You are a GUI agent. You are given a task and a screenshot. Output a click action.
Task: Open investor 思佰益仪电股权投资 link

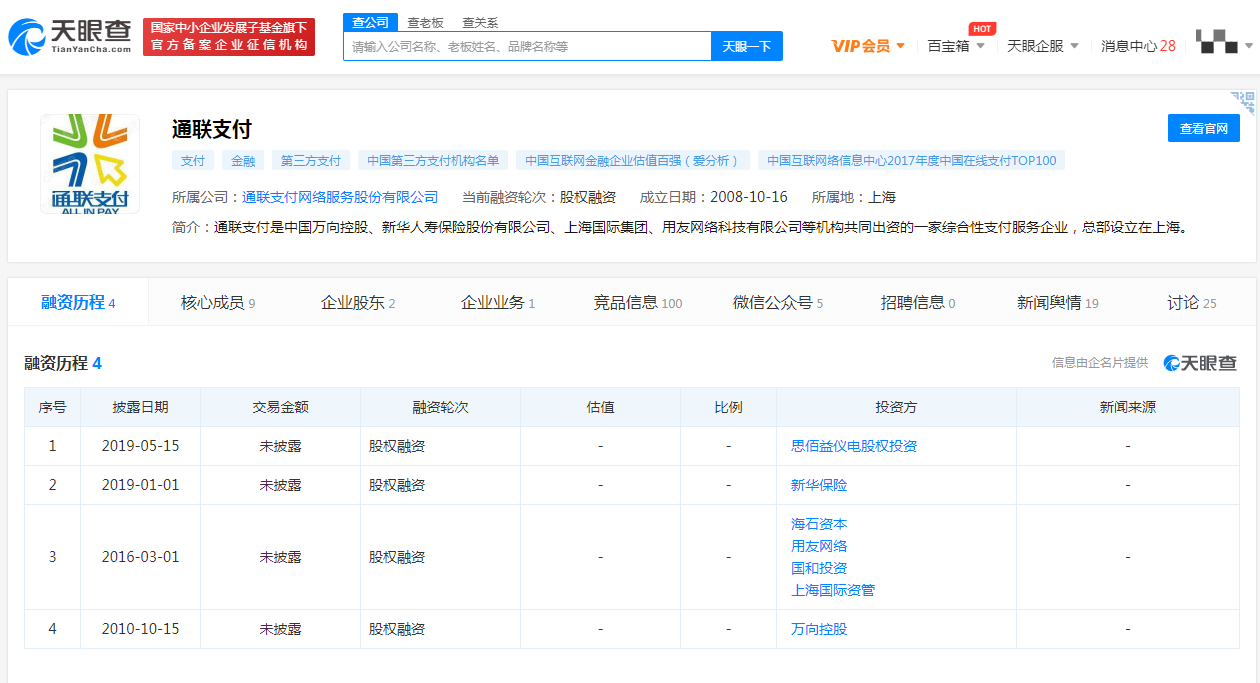point(854,446)
